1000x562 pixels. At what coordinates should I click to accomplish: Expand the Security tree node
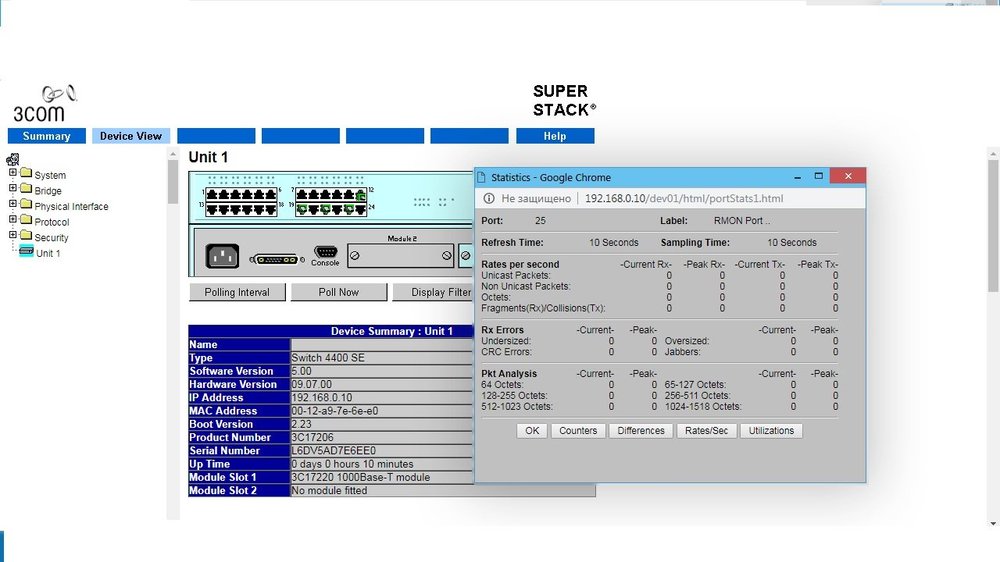click(13, 236)
